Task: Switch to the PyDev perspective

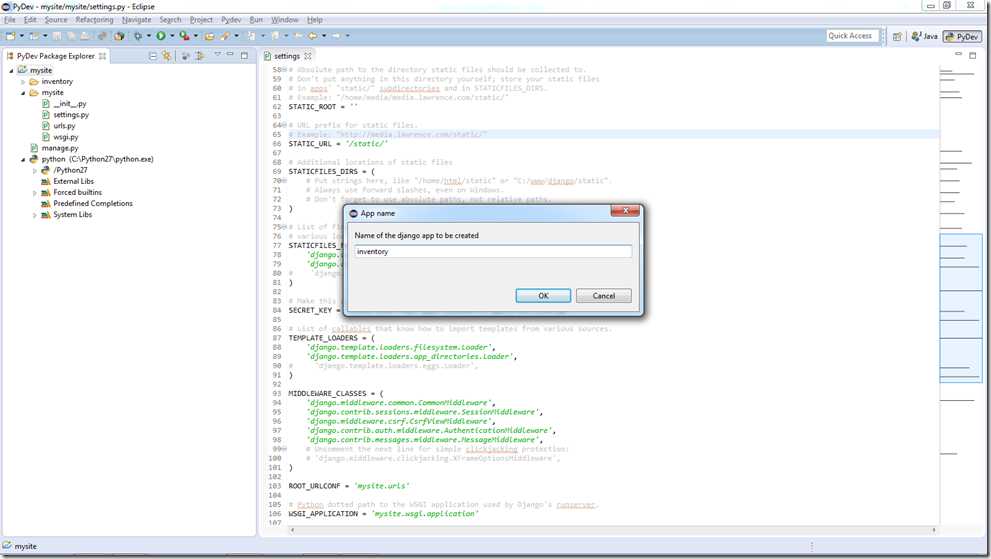Action: point(962,37)
